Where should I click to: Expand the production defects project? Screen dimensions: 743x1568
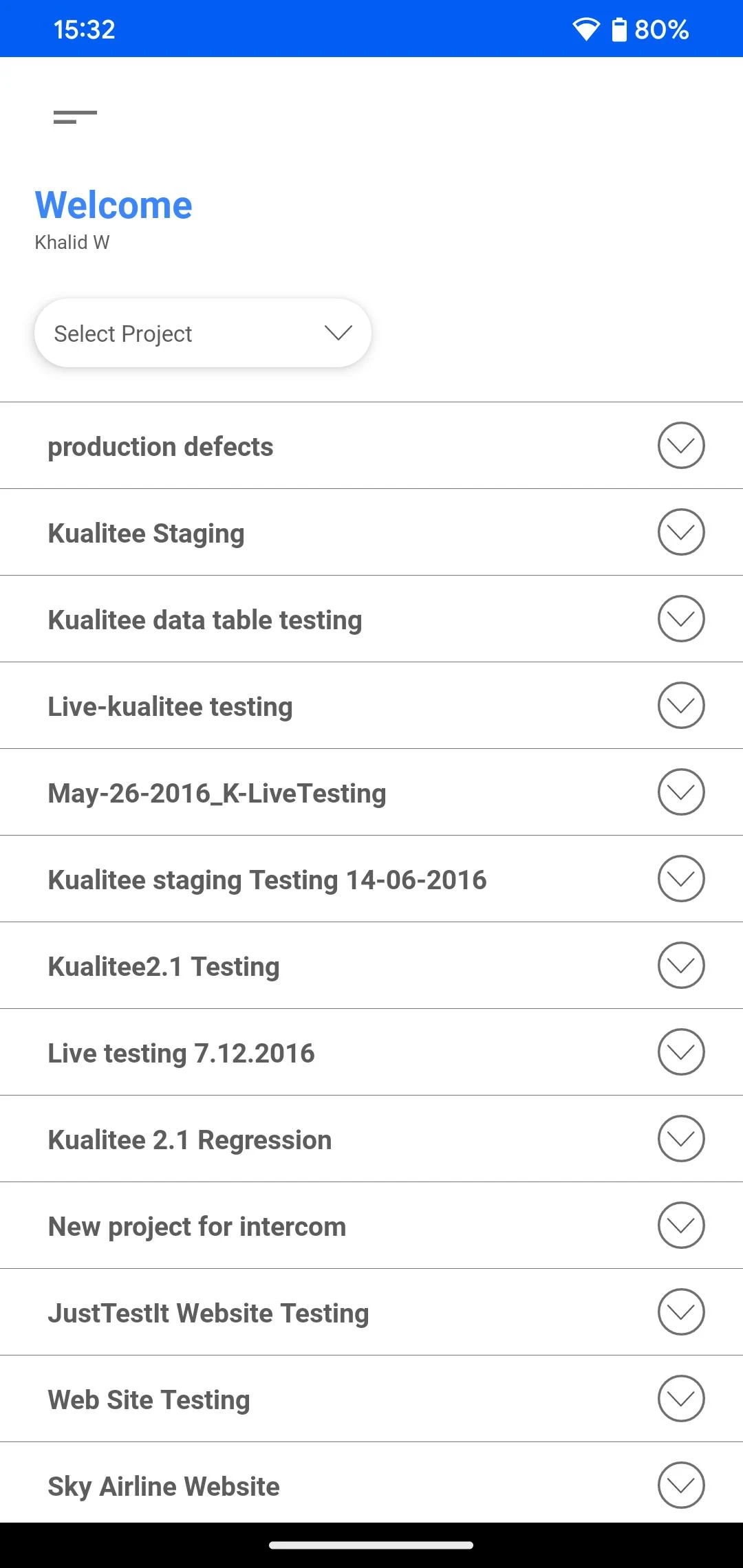(681, 446)
